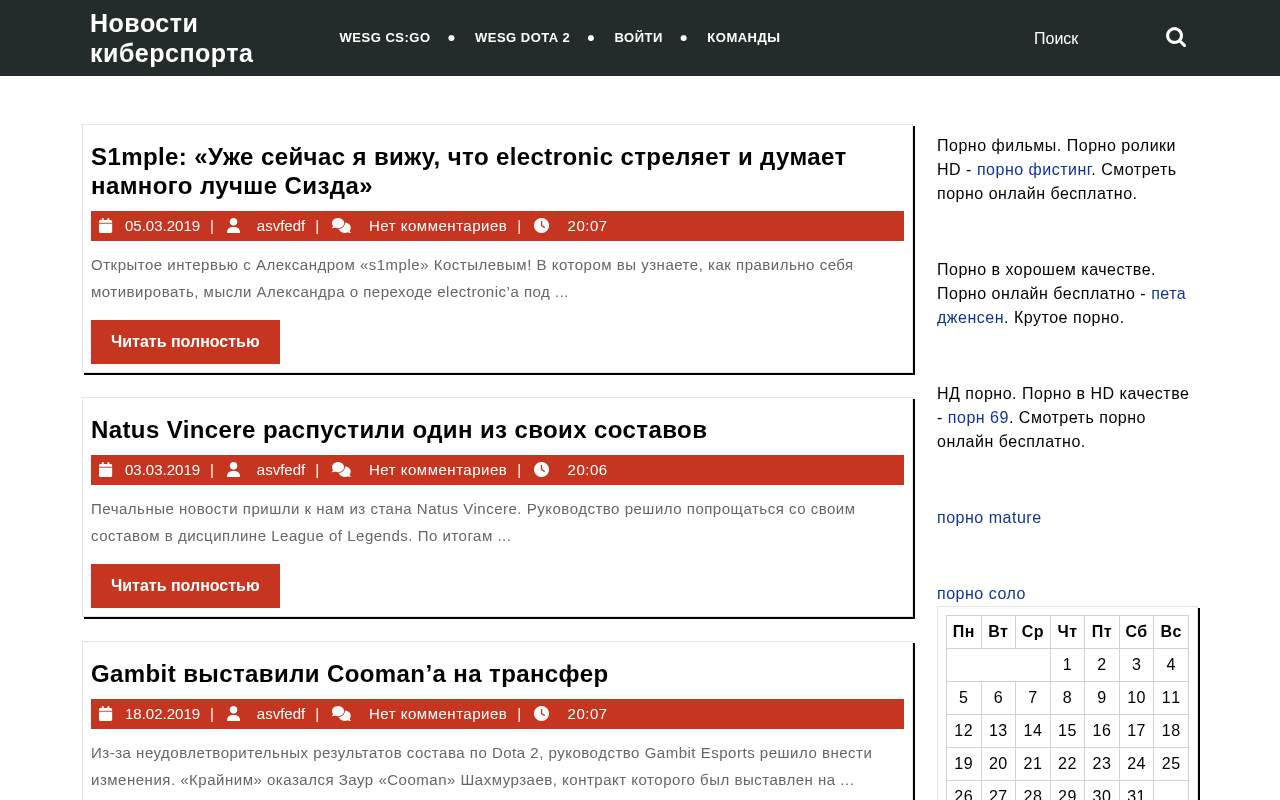Click comments icon in Gambit article meta
Screen dimensions: 1280x800
(x=342, y=714)
